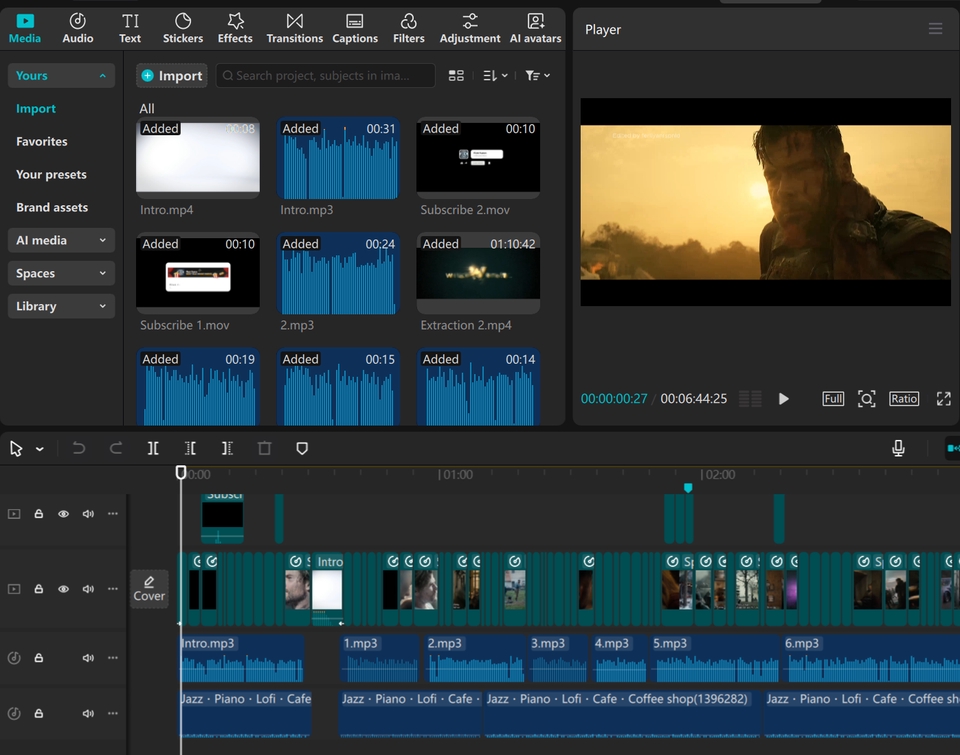960x755 pixels.
Task: Open the Effects tab
Action: click(x=235, y=28)
